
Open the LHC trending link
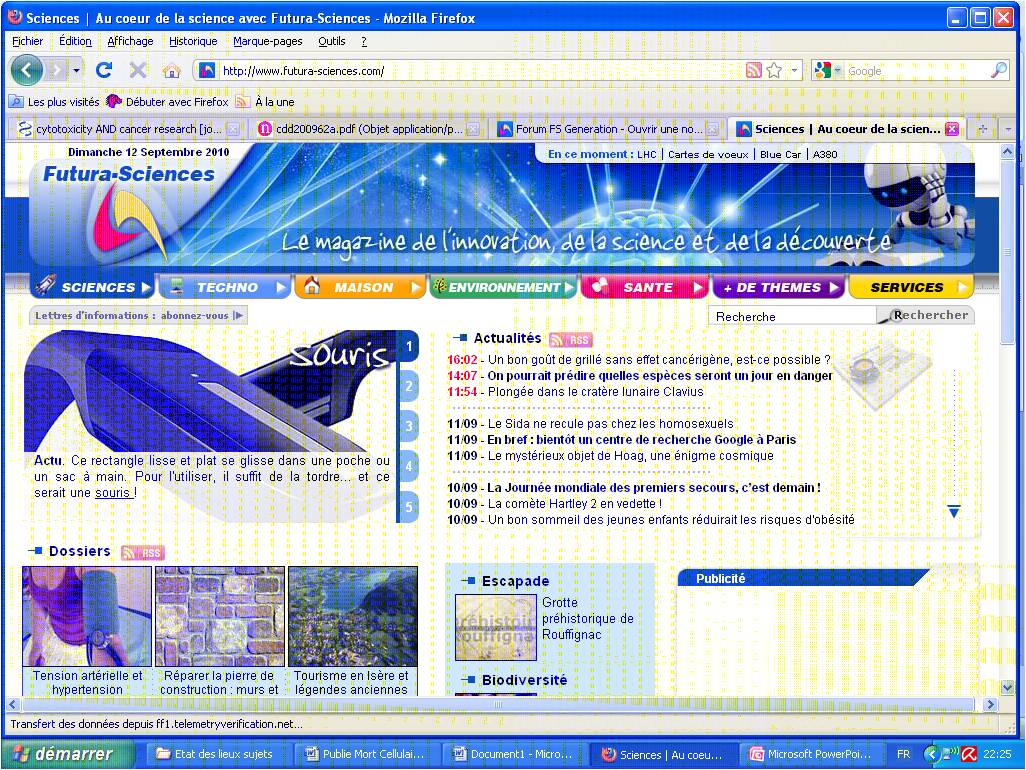tap(646, 154)
